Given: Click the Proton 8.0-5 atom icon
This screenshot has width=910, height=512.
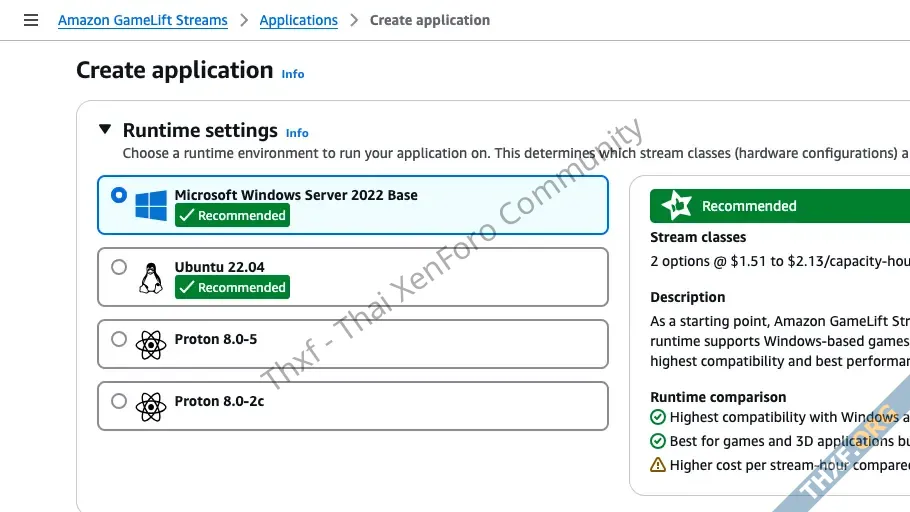Looking at the screenshot, I should tap(151, 345).
